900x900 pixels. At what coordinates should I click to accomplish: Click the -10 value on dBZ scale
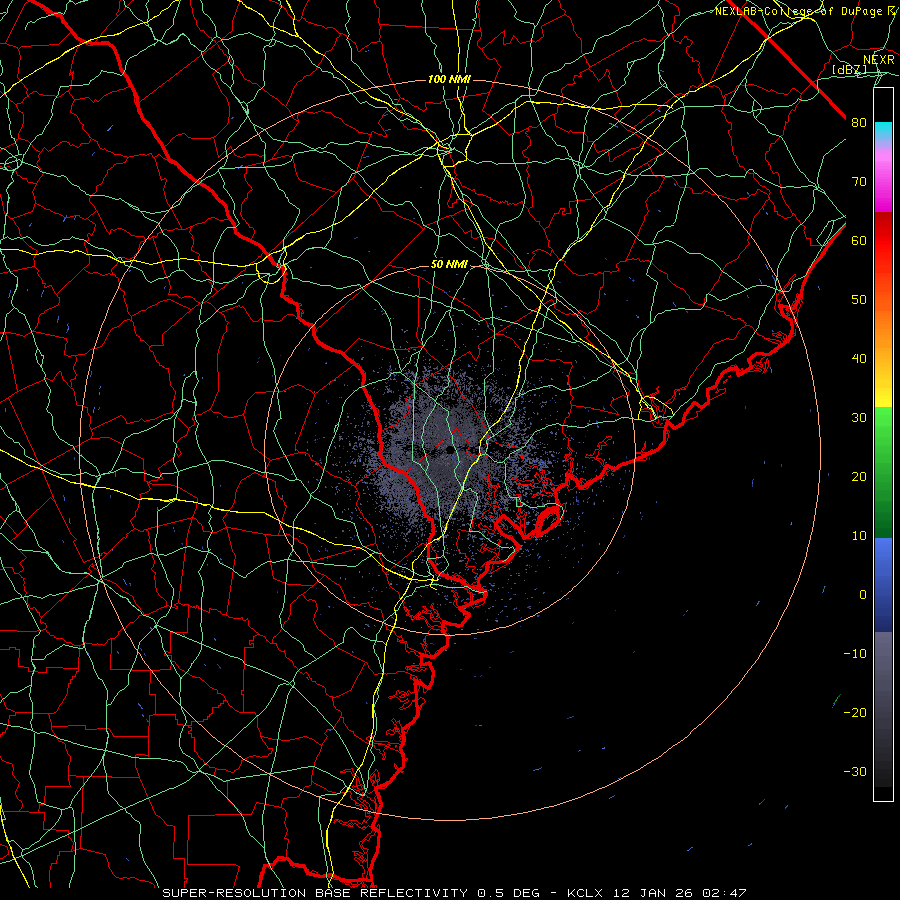[x=855, y=654]
